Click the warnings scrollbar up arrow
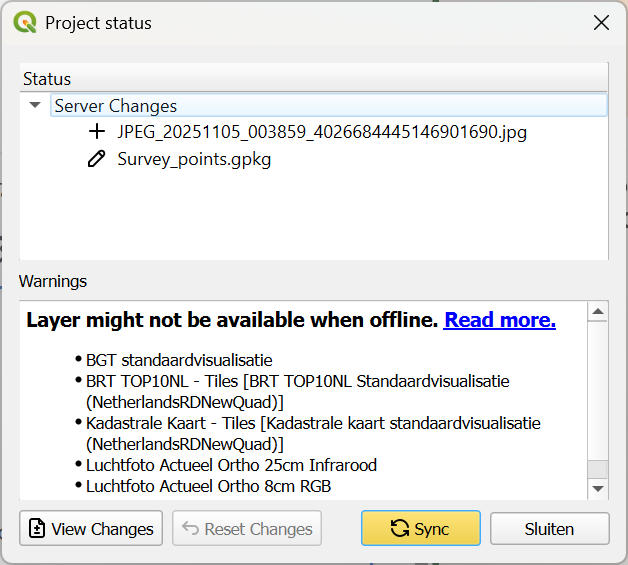This screenshot has height=565, width=628. [598, 312]
